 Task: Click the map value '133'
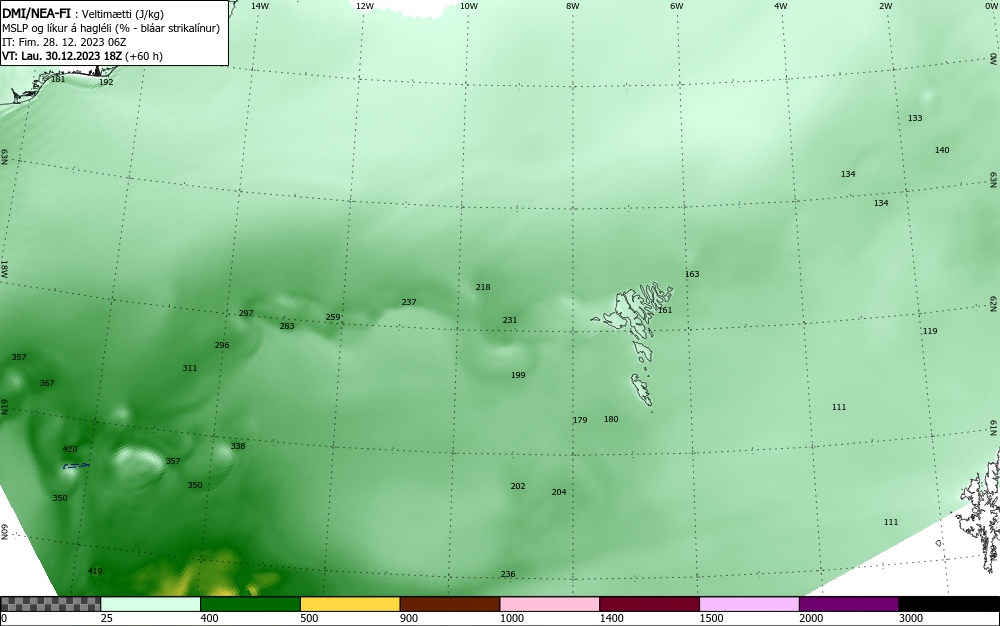coord(915,118)
